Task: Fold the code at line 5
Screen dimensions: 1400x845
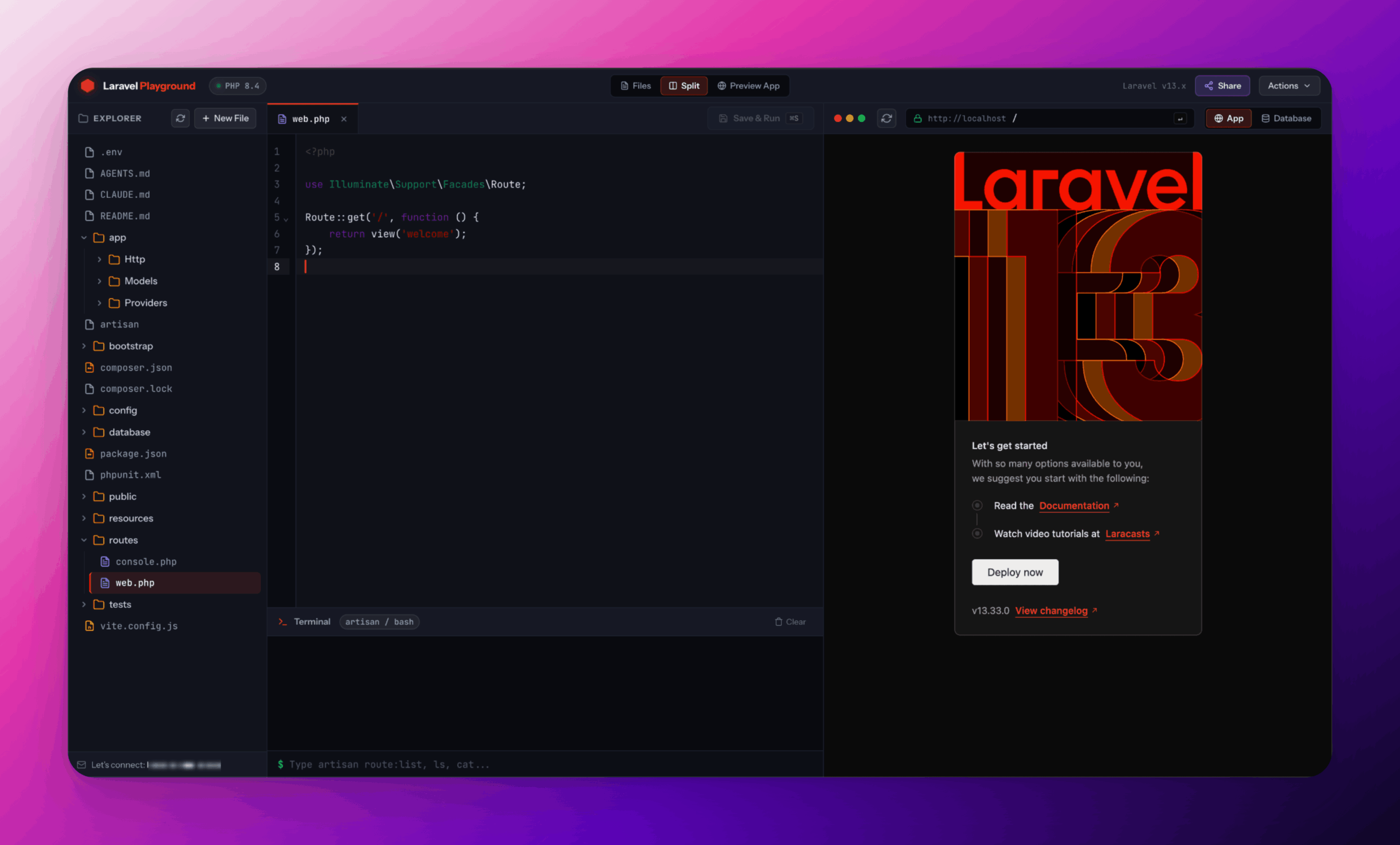Action: point(286,219)
